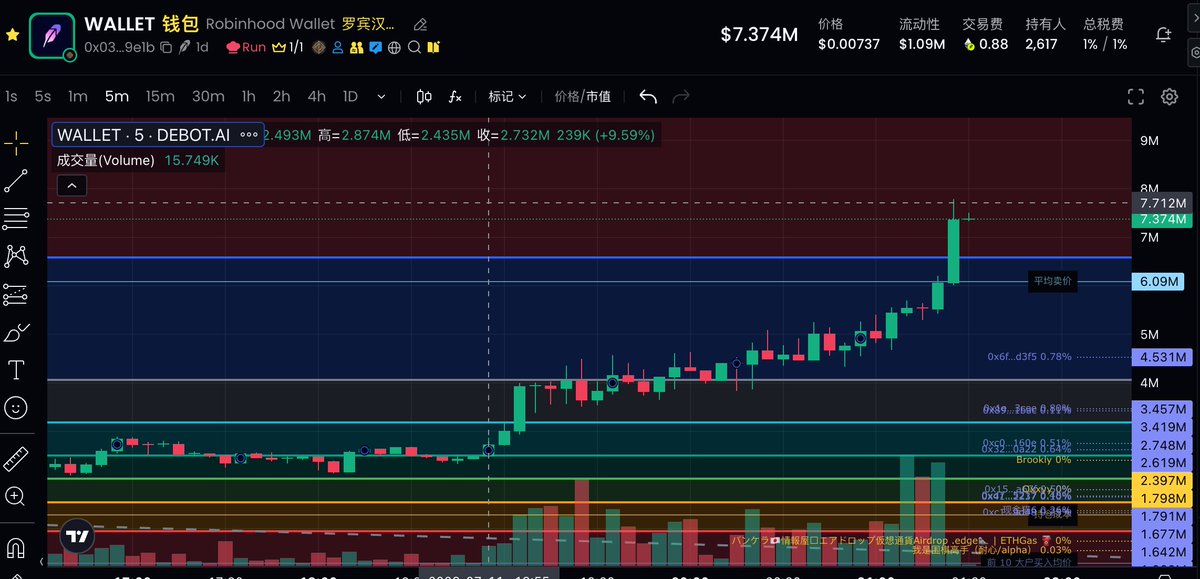Open the crown 1/1 indicator
Screen dimensions: 1200x579
pyautogui.click(x=288, y=47)
